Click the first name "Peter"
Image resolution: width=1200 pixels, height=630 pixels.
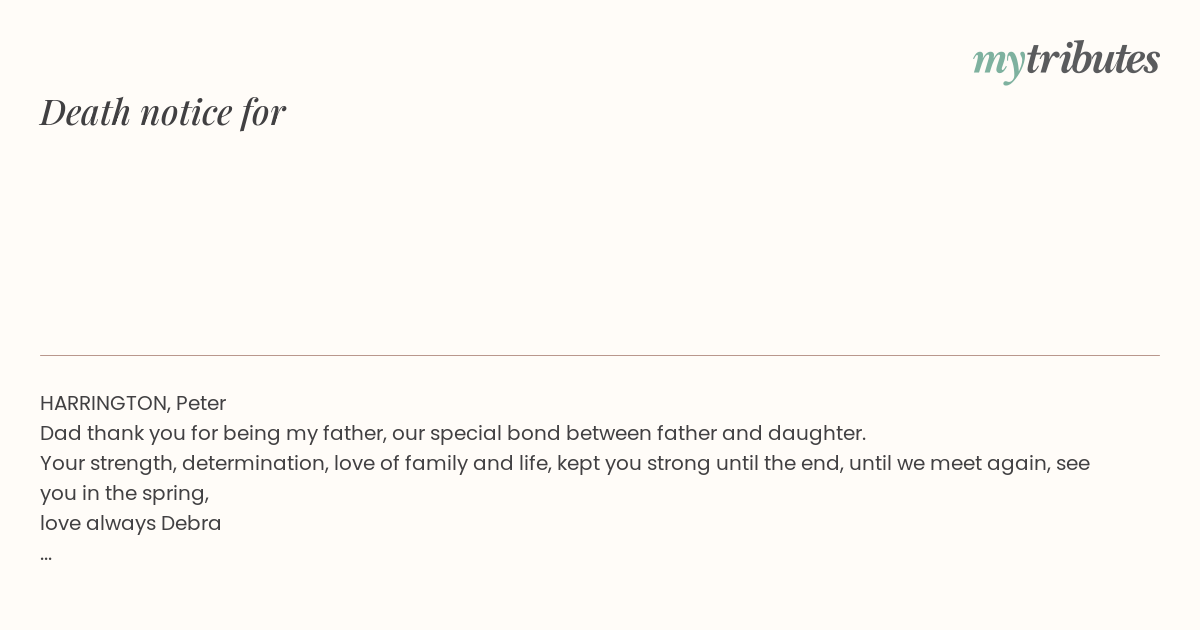(x=201, y=403)
